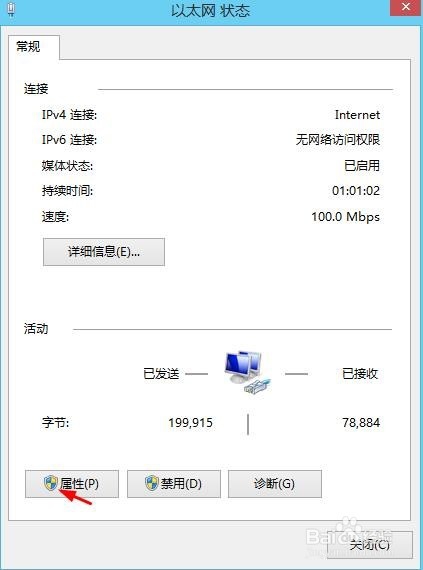The width and height of the screenshot is (423, 570).
Task: Click the 199,915 sent bytes count
Action: pyautogui.click(x=190, y=423)
